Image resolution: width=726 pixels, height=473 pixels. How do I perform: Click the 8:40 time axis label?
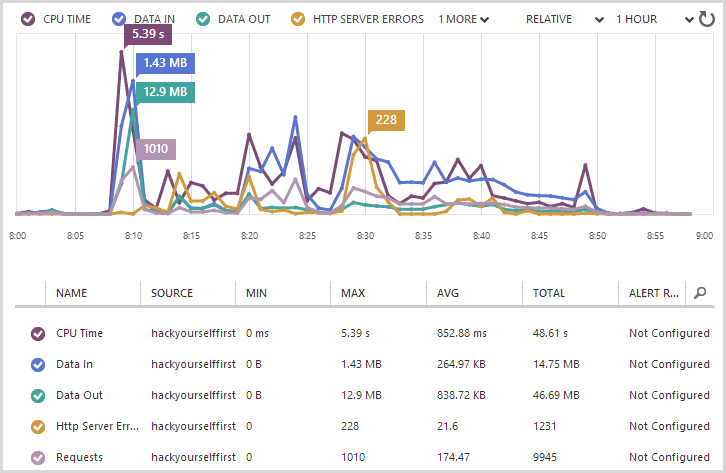click(482, 236)
